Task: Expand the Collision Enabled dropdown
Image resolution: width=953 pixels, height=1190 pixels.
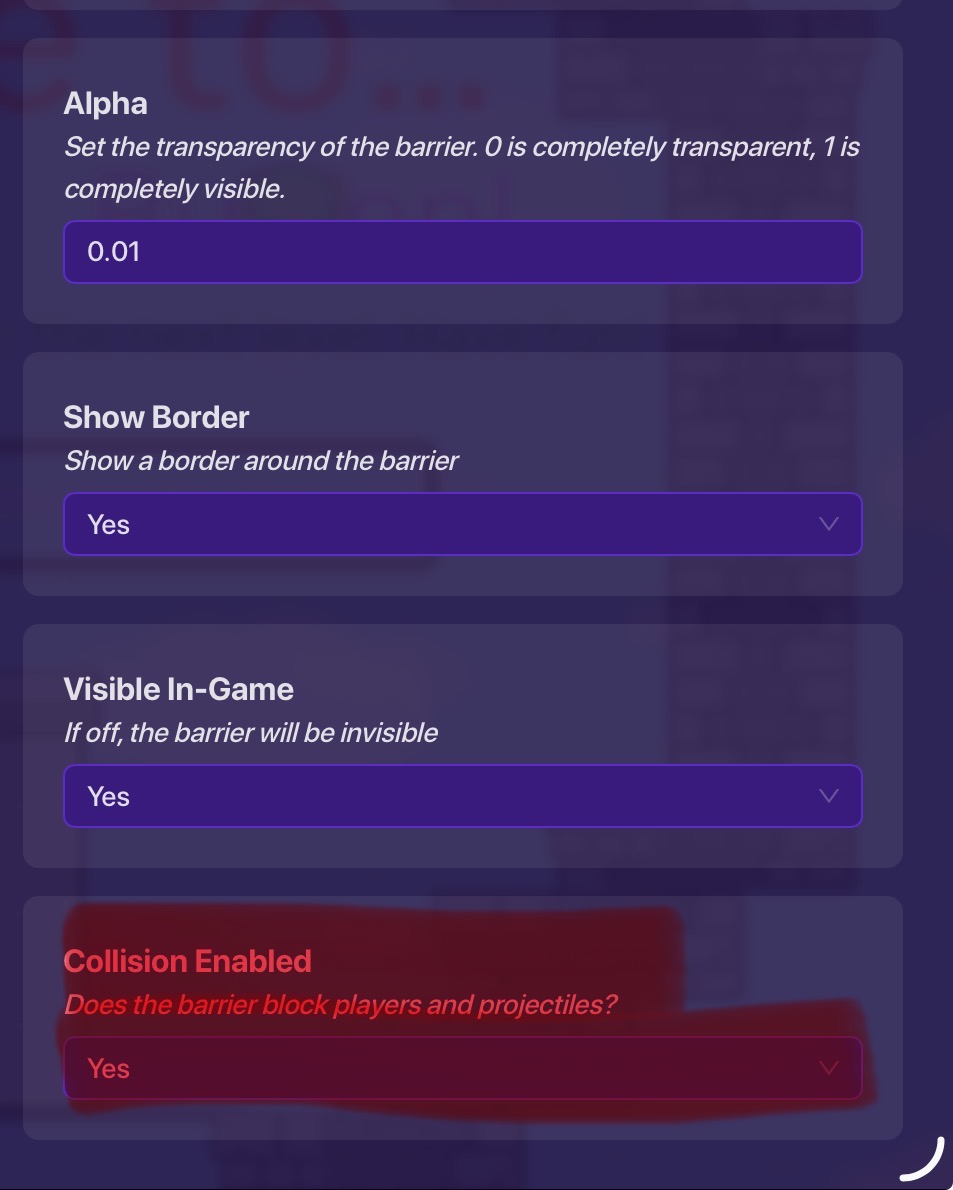Action: coord(462,1068)
